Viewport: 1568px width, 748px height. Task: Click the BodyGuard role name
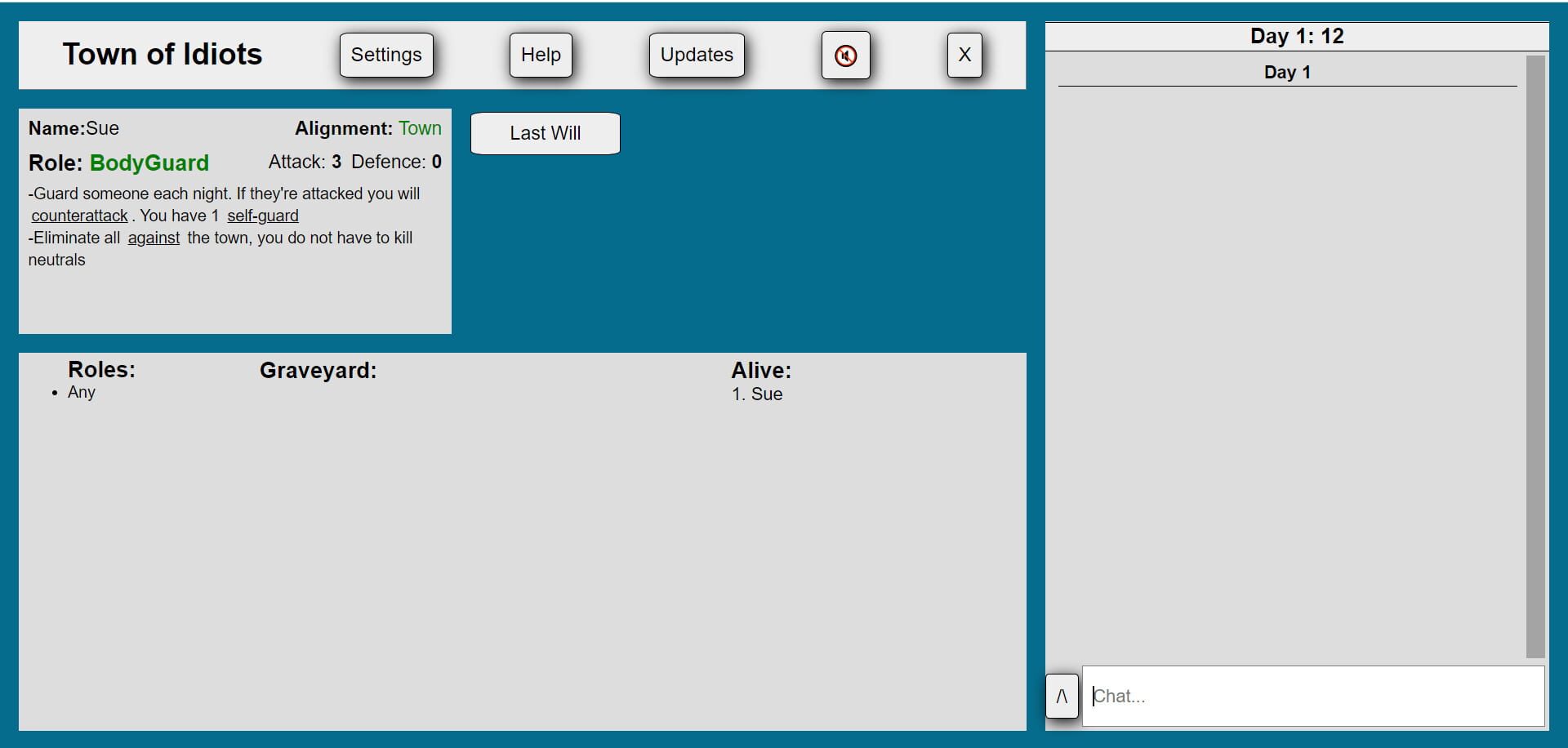point(149,163)
